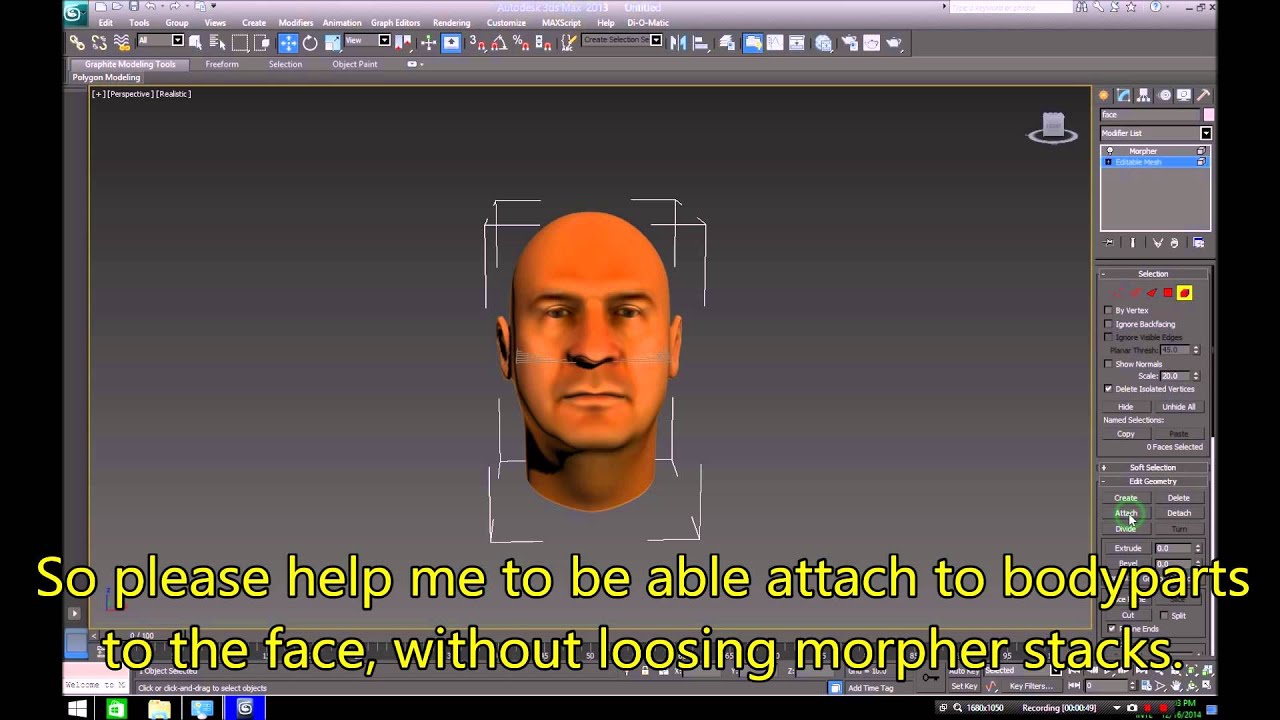Enable the Split checkbox
The image size is (1280, 720).
point(1164,616)
